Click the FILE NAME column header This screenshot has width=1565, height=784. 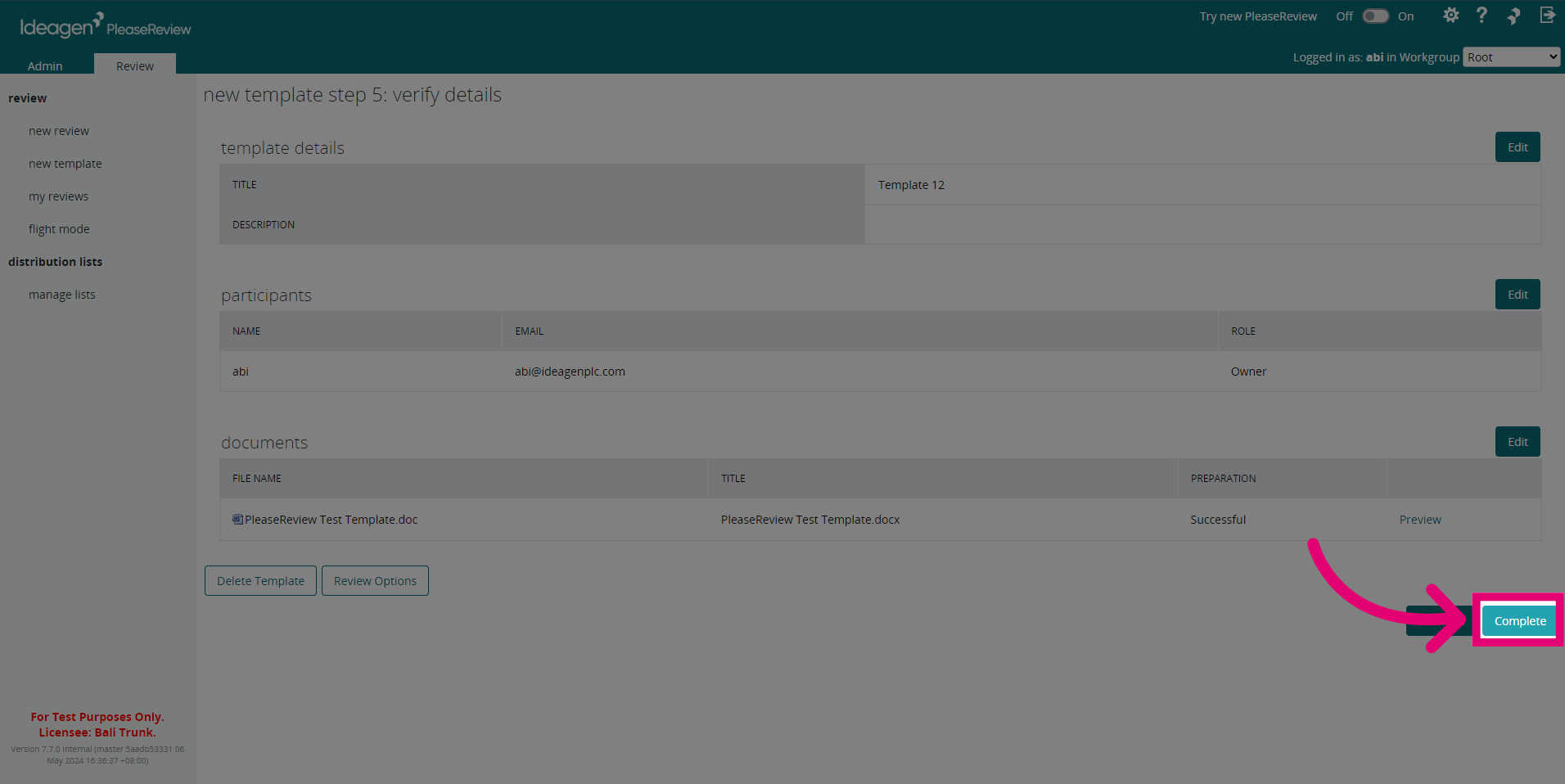coord(257,479)
